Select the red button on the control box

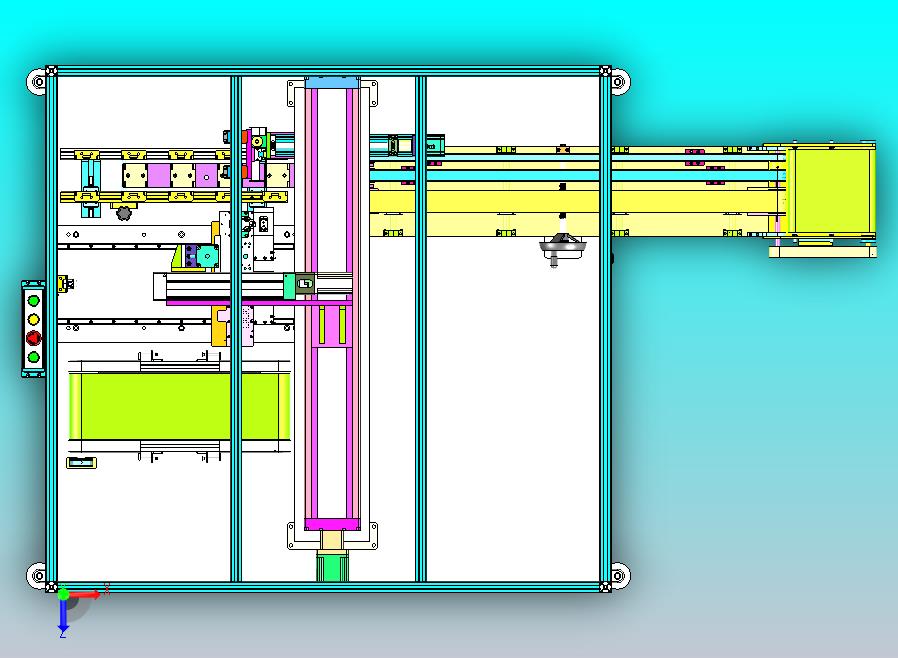coord(34,338)
